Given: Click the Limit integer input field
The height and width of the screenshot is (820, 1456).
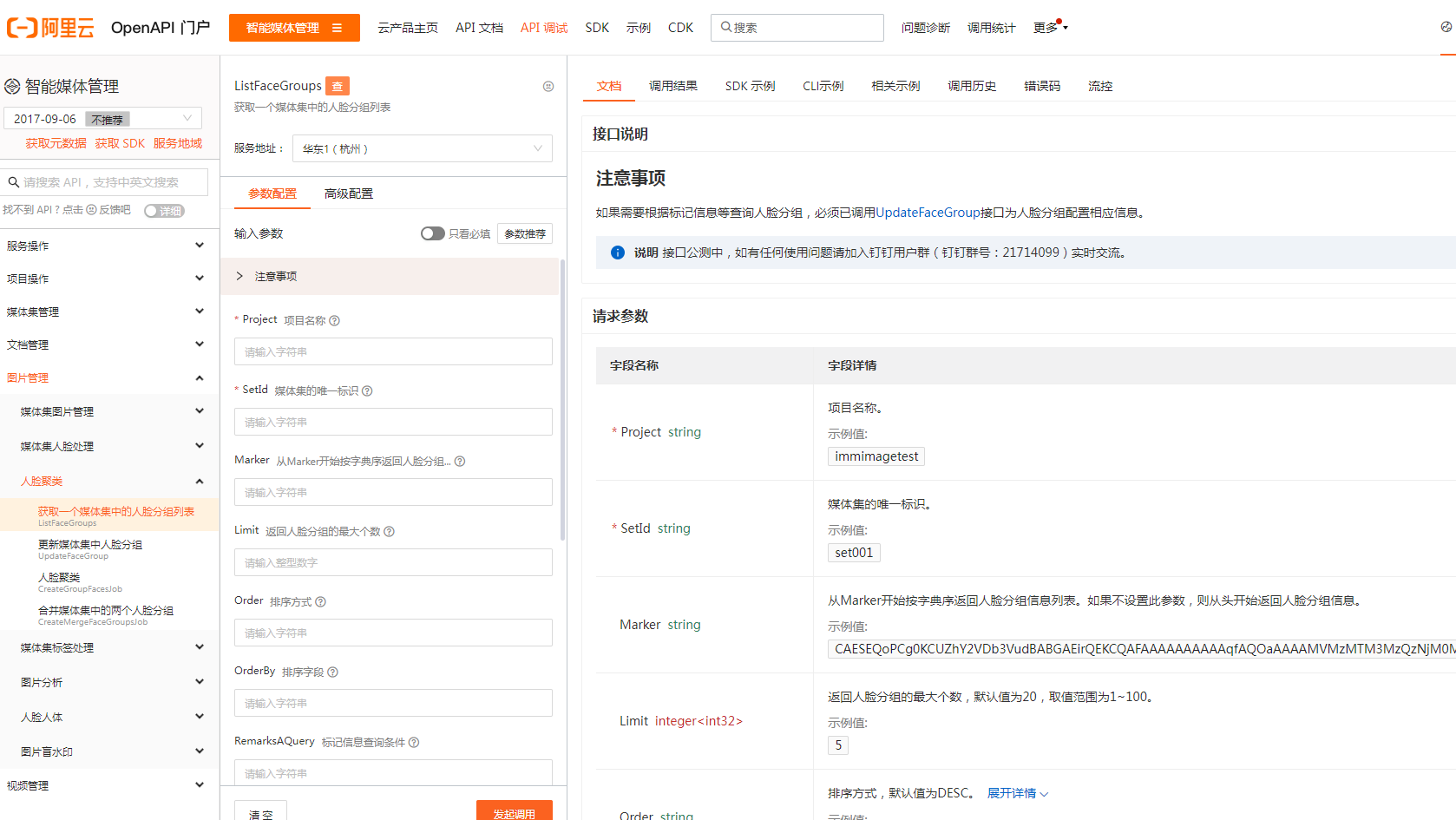Looking at the screenshot, I should (393, 562).
